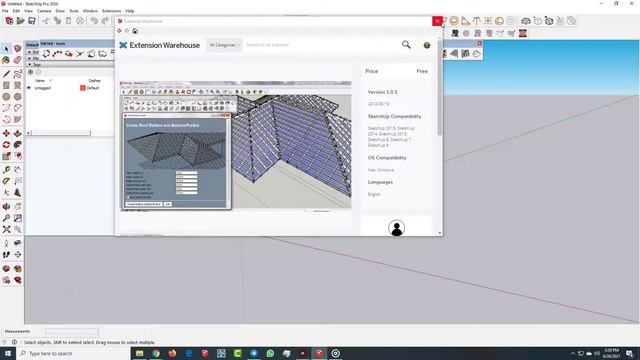Go to Extension Warehouse home page
This screenshot has height=360, width=640.
pyautogui.click(x=135, y=31)
